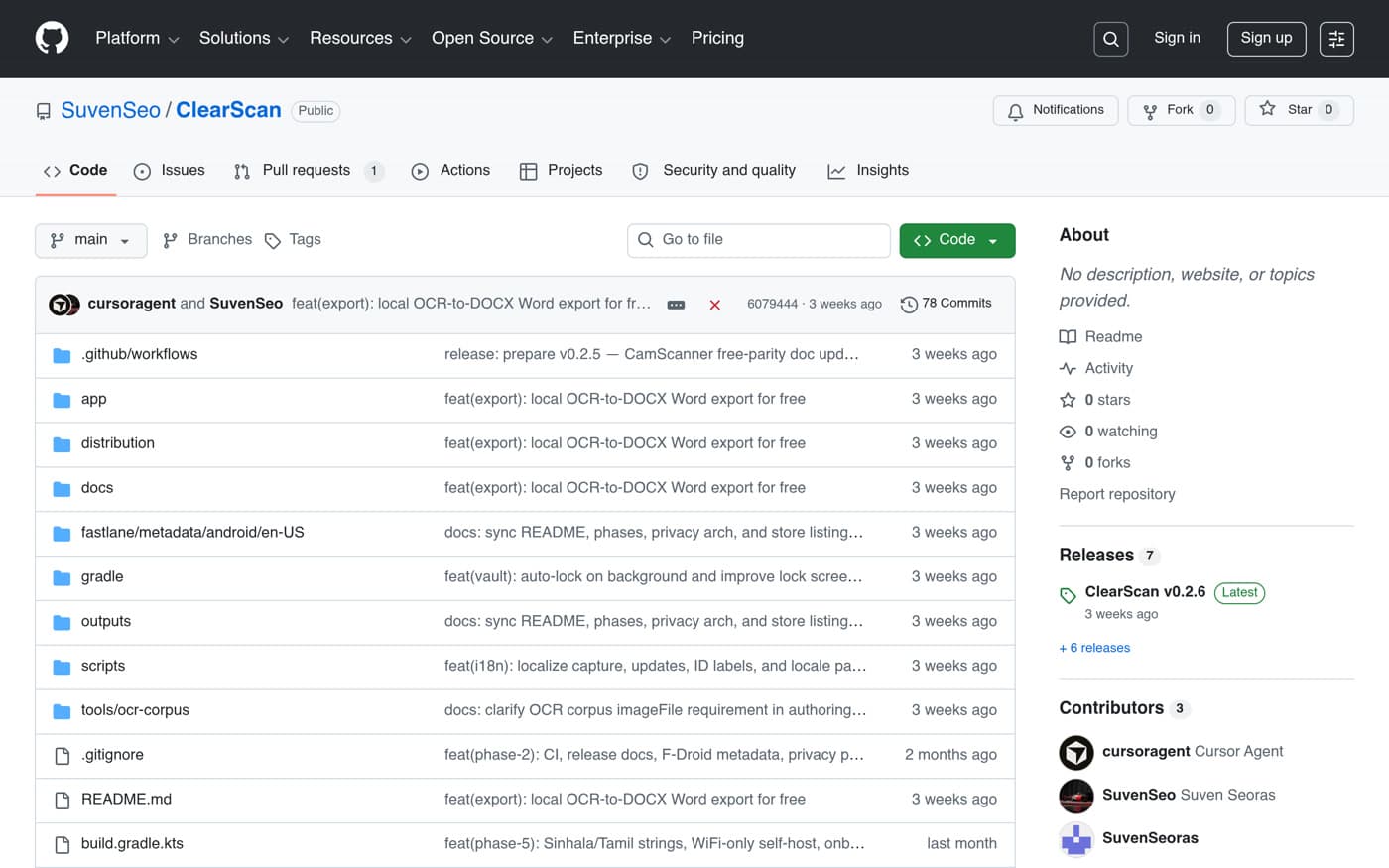Viewport: 1389px width, 868px height.
Task: Open the ClearScan v0.2.6 release
Action: click(1145, 592)
